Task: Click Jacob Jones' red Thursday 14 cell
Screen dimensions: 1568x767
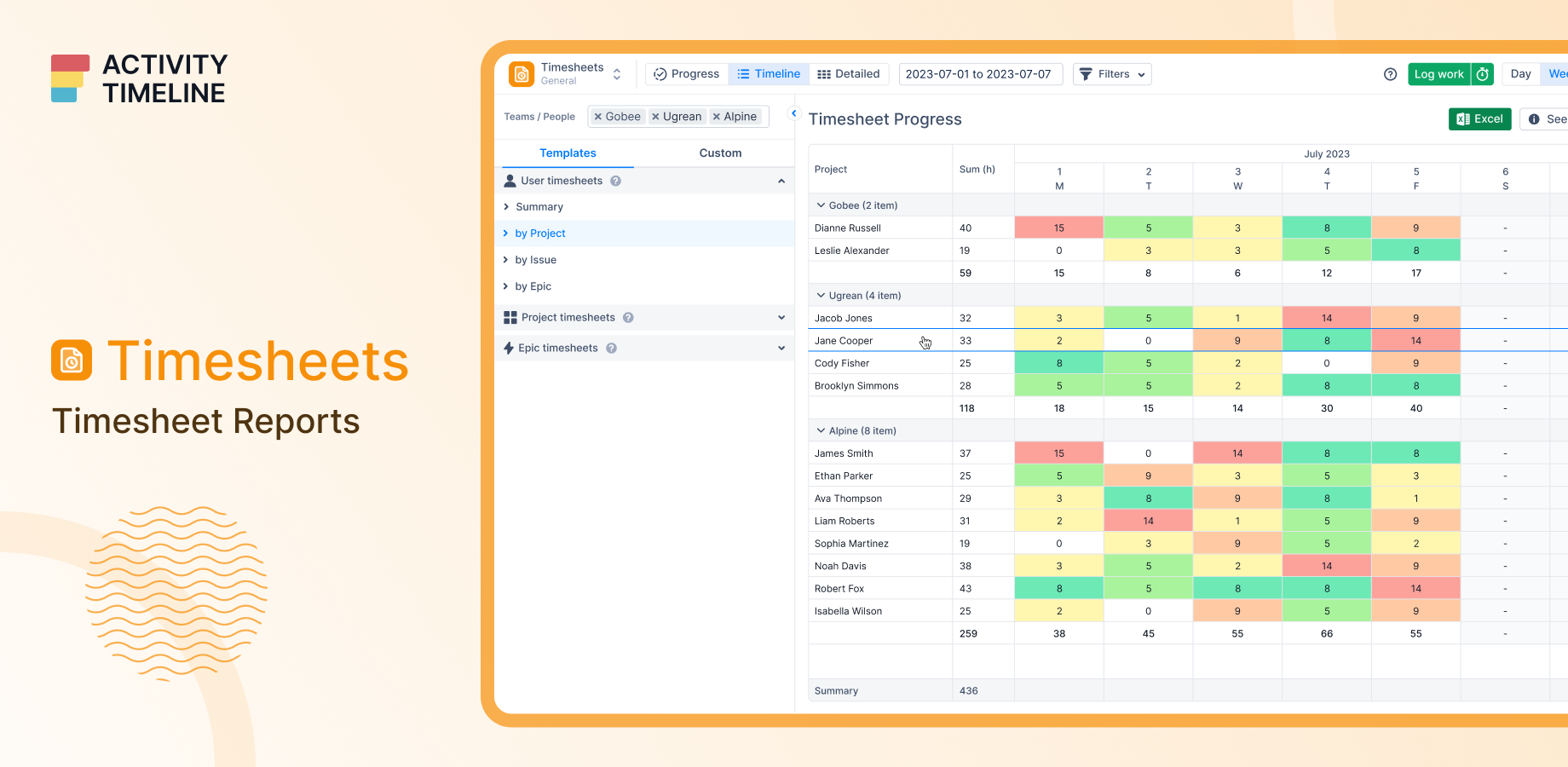Action: pyautogui.click(x=1327, y=318)
